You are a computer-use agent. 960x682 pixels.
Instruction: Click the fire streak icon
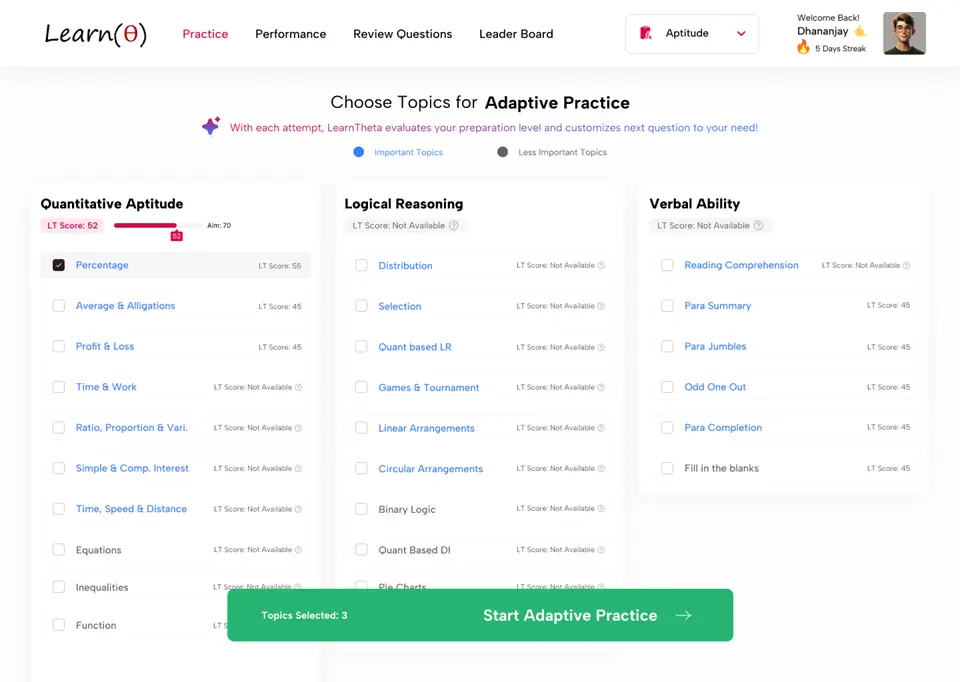pos(803,47)
